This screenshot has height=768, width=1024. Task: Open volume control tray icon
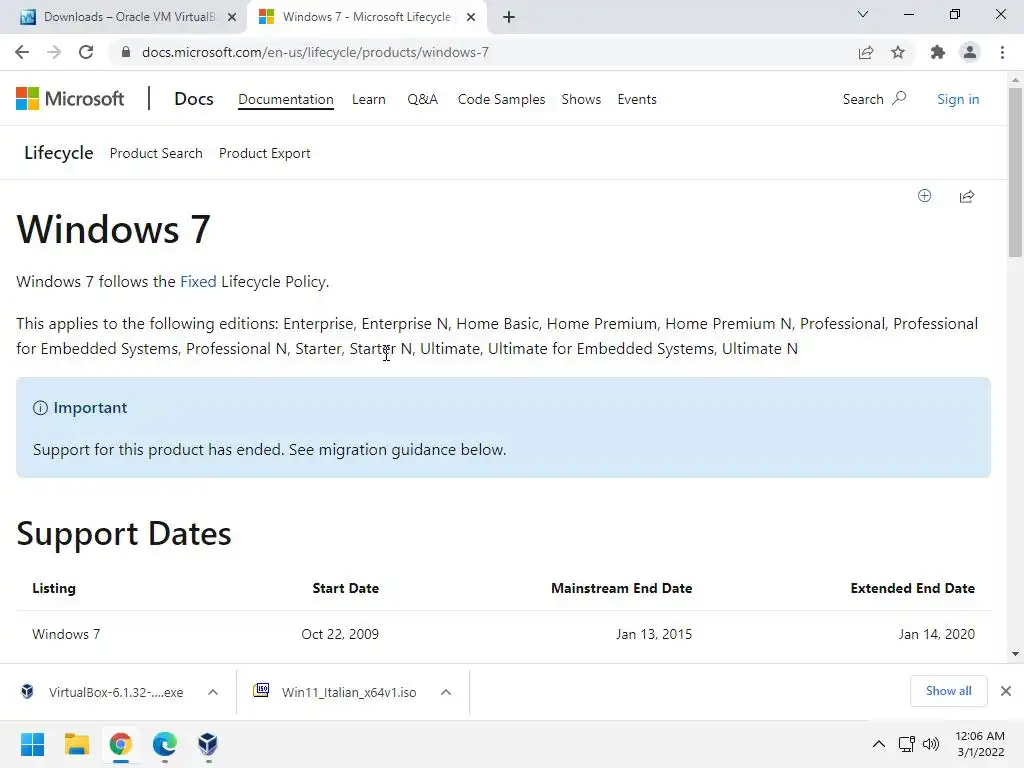(x=931, y=744)
